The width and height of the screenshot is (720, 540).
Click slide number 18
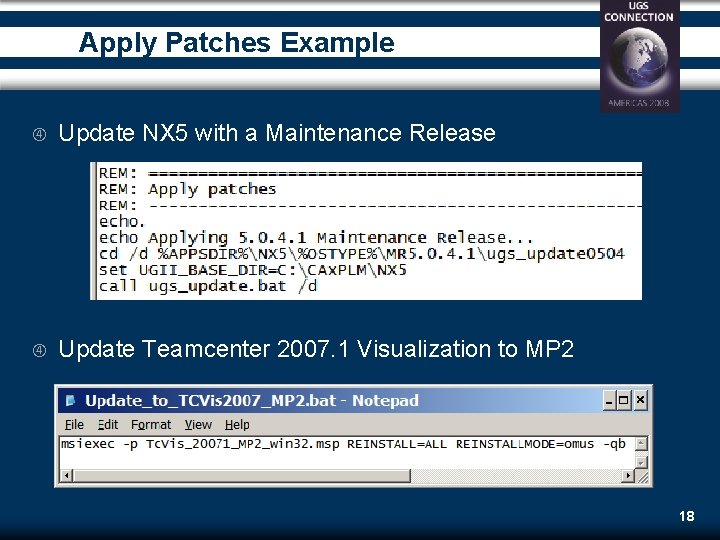[686, 516]
